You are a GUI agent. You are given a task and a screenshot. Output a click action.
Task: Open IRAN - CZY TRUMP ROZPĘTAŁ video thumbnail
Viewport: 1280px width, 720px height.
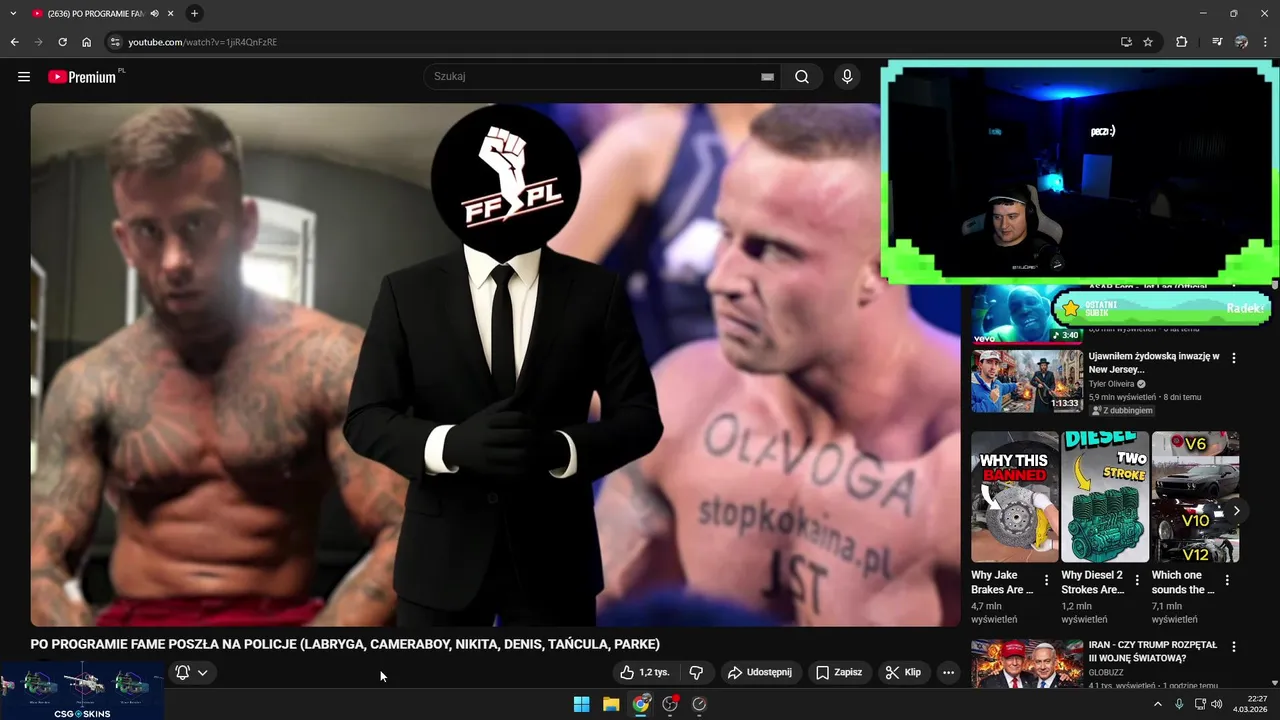point(1027,664)
